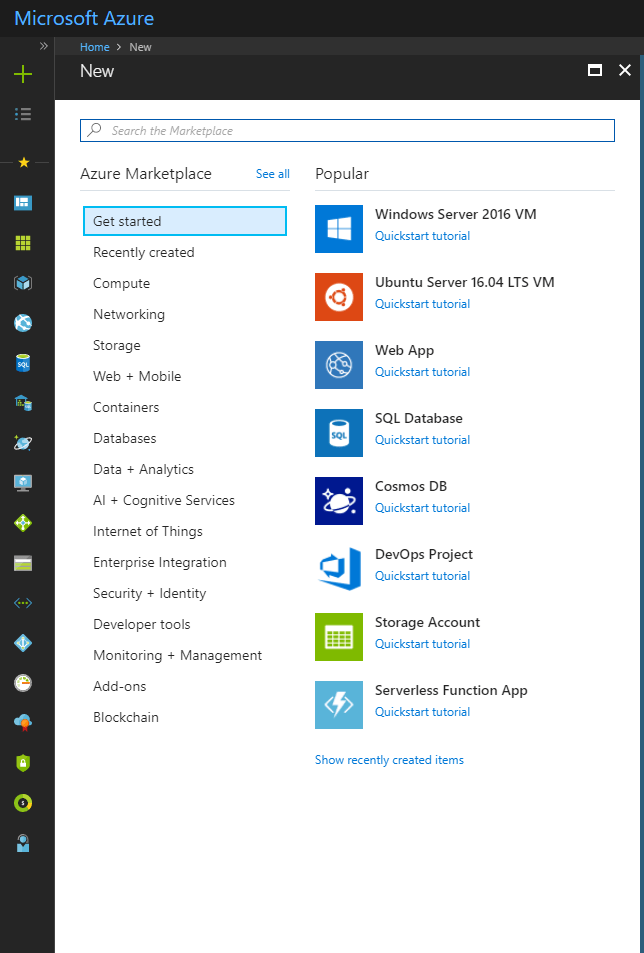The width and height of the screenshot is (644, 953).
Task: Open Quickstart tutorial for Cosmos DB
Action: (422, 508)
